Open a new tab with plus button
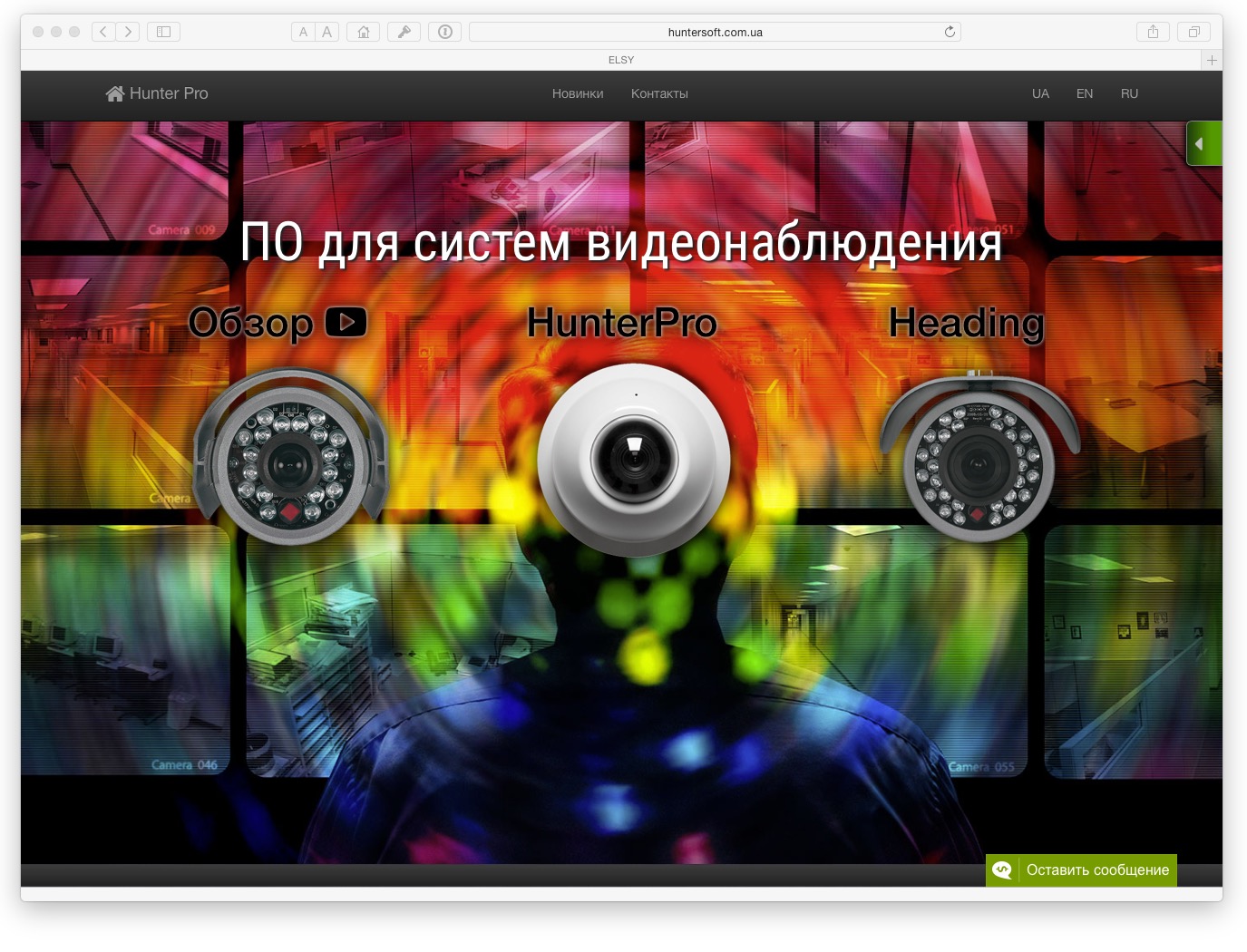The height and width of the screenshot is (952, 1247). (1212, 60)
